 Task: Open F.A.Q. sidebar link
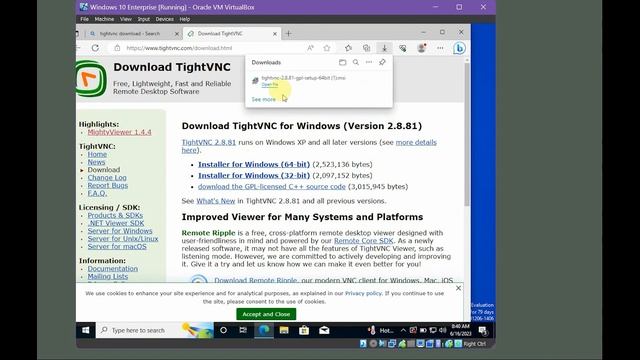tap(97, 193)
